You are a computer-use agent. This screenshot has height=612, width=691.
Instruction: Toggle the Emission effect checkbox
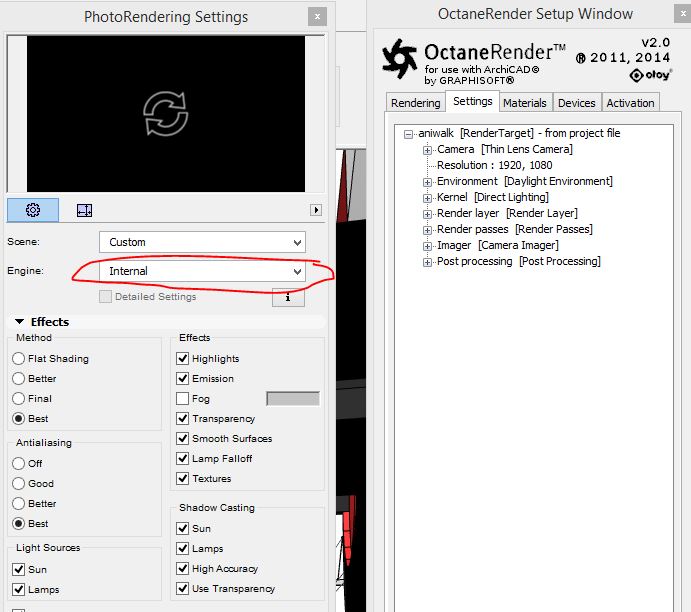[182, 378]
